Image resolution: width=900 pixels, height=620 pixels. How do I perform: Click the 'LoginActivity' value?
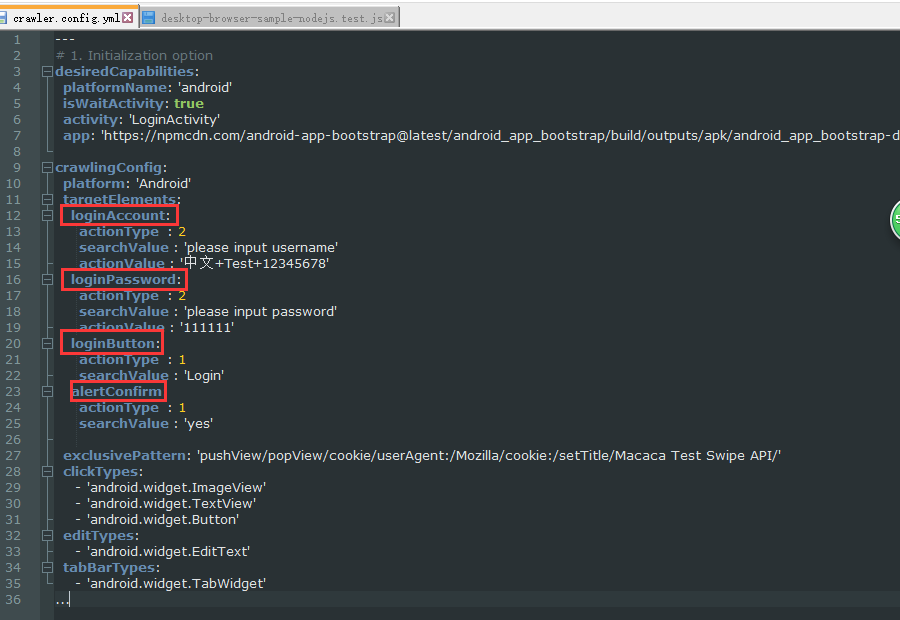[174, 120]
